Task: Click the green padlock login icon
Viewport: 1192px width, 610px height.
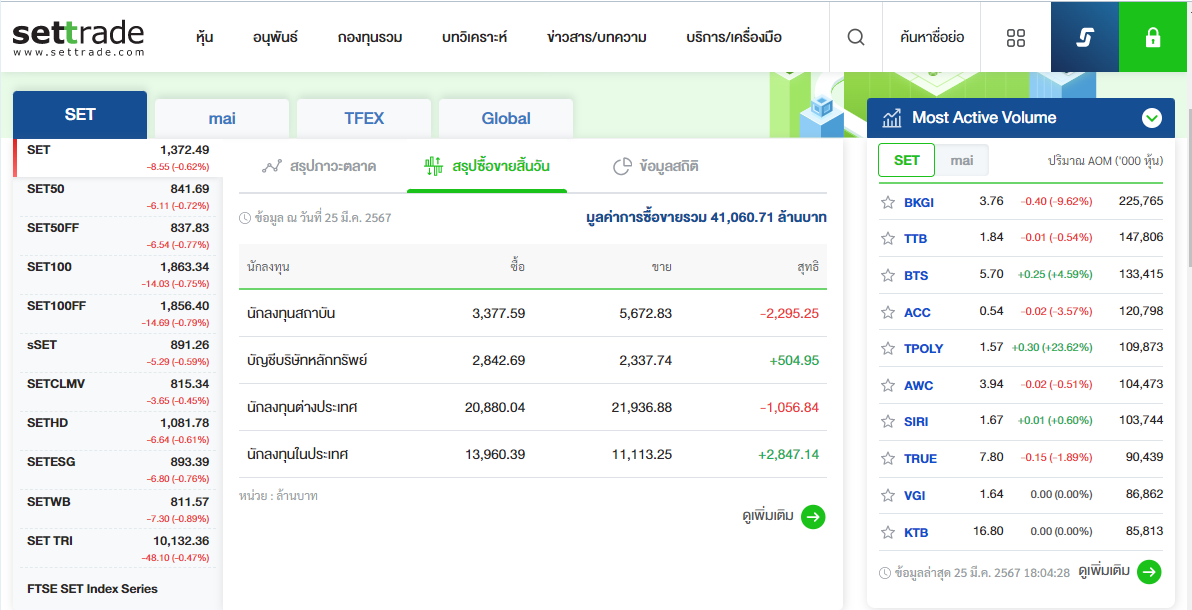Action: coord(1152,37)
